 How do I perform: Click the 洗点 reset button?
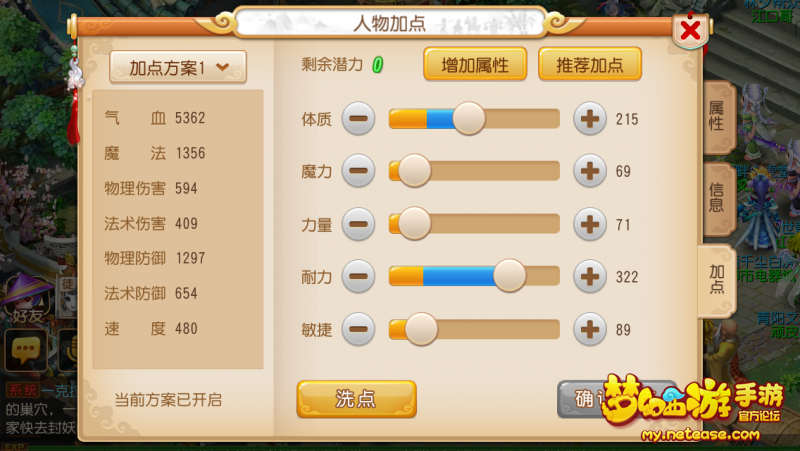click(x=357, y=399)
